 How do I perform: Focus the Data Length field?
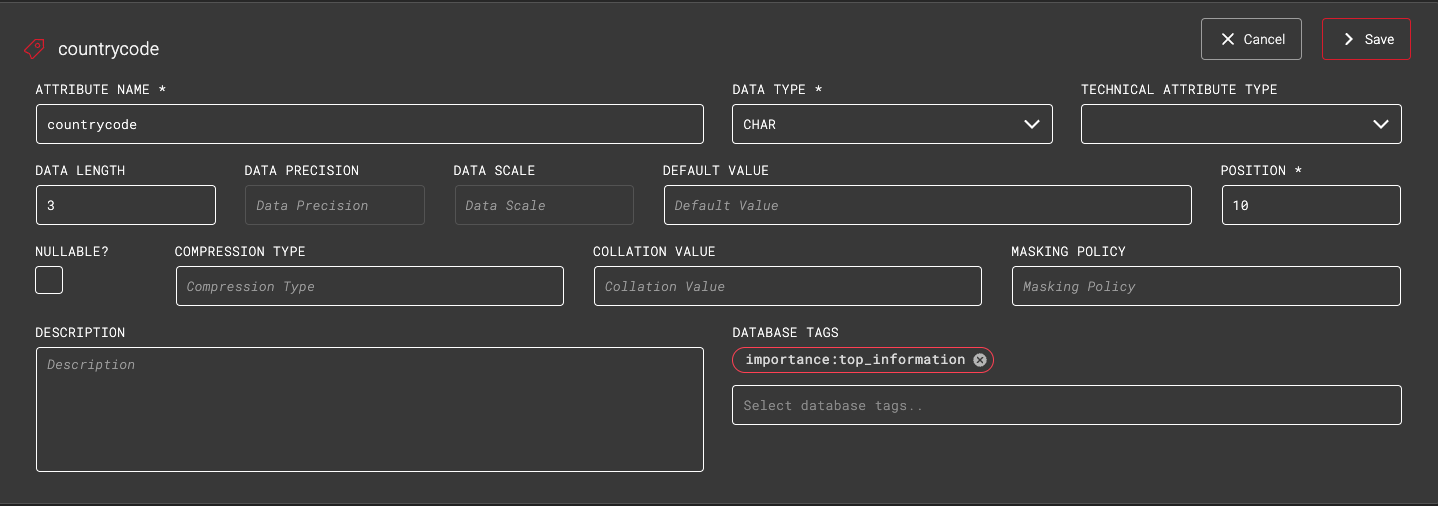(x=125, y=205)
